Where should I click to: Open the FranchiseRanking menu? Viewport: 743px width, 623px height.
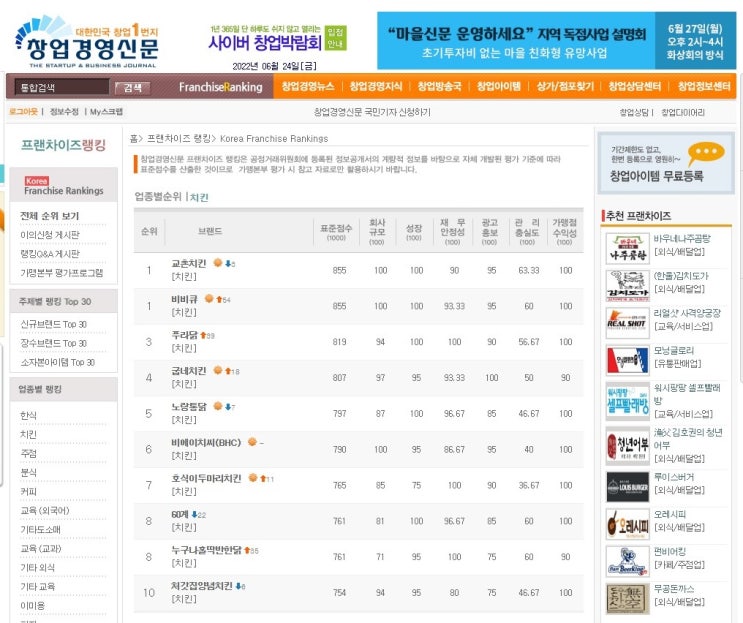220,87
